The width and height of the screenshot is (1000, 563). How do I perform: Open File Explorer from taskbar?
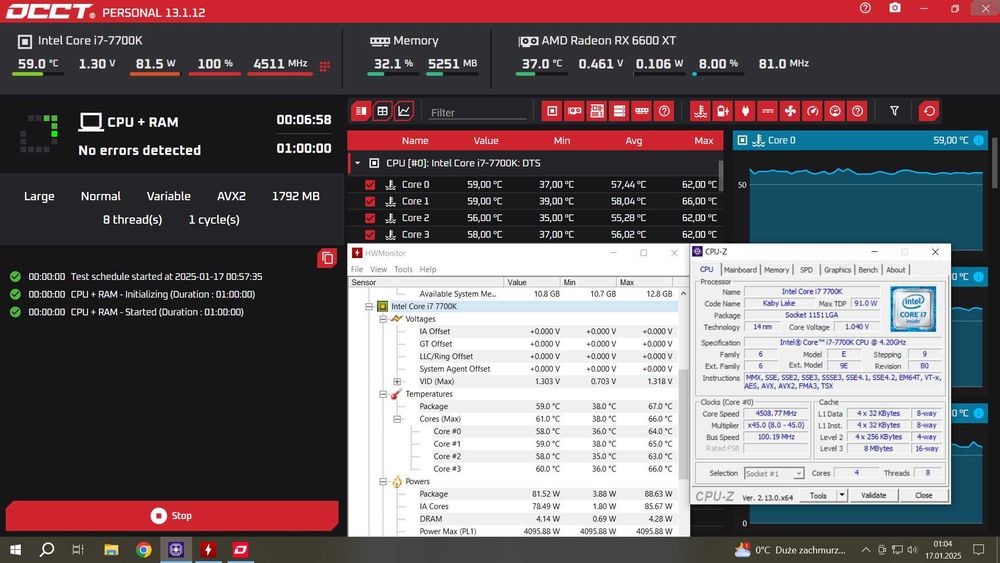(111, 550)
